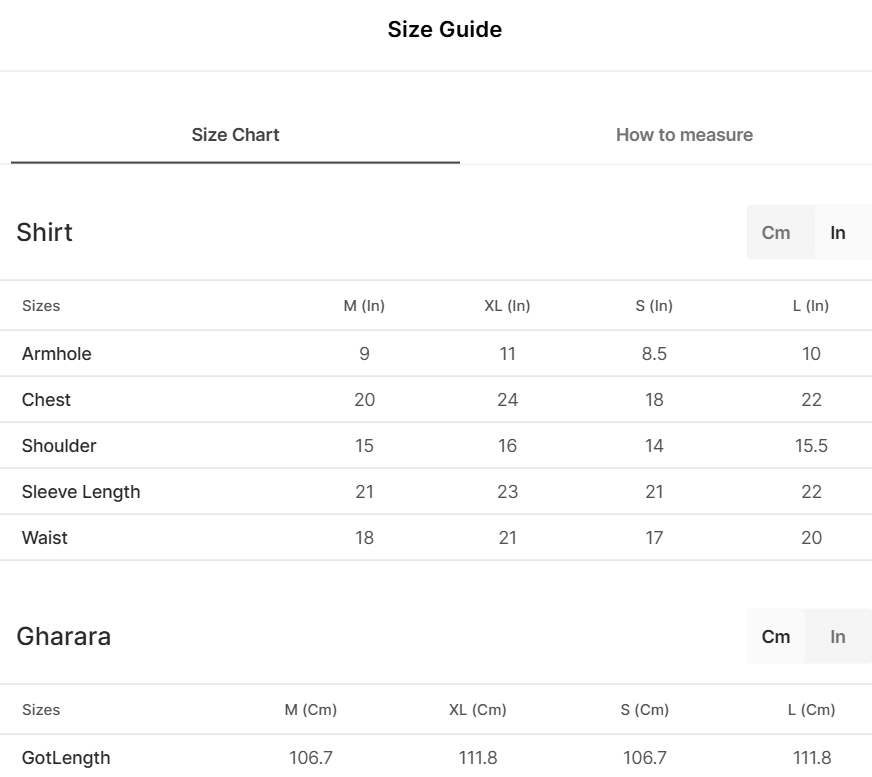Select the In unit for Shirt
The width and height of the screenshot is (872, 777).
838,233
